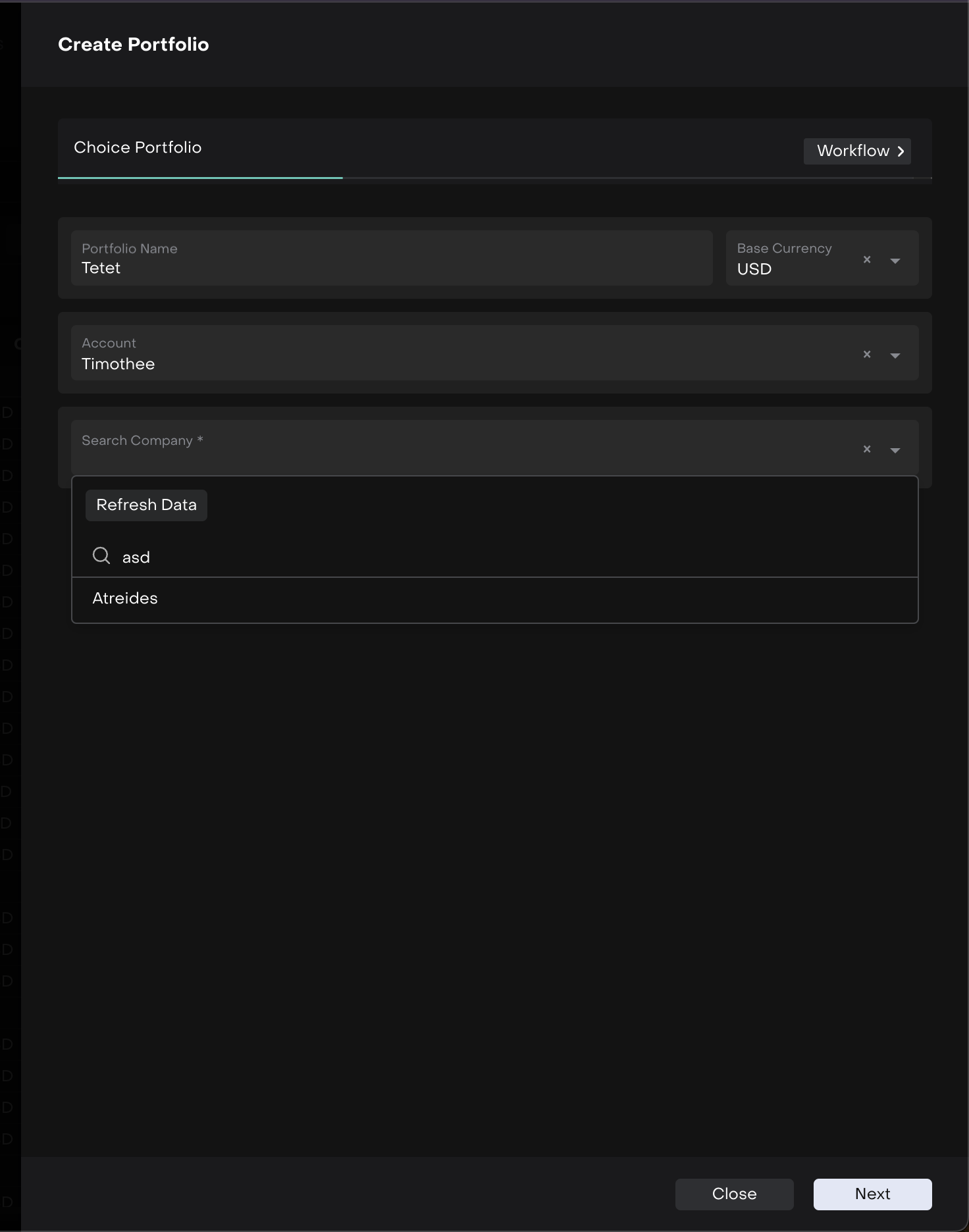Clear the Account field value
The width and height of the screenshot is (969, 1232).
(867, 355)
